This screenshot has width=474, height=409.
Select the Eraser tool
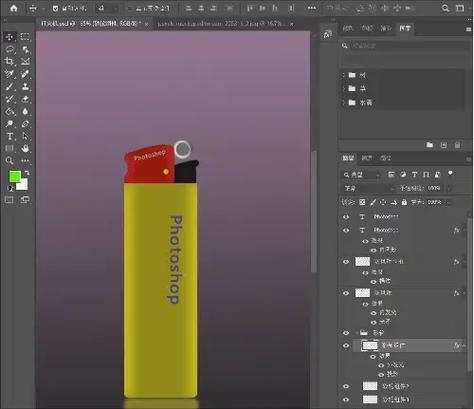(x=25, y=99)
